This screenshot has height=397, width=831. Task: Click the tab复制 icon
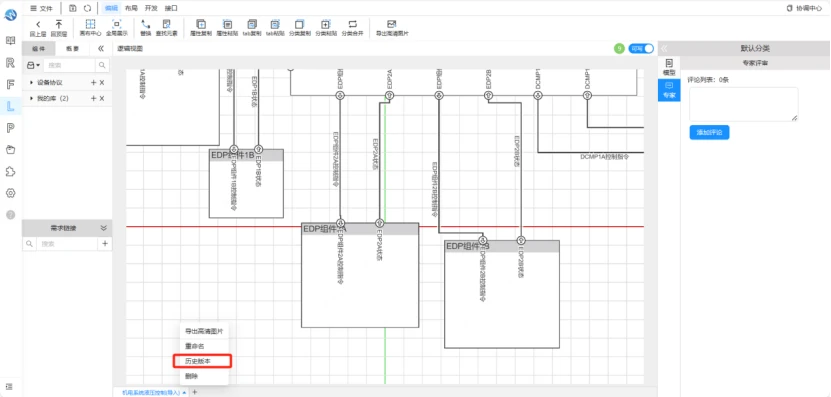pyautogui.click(x=252, y=24)
